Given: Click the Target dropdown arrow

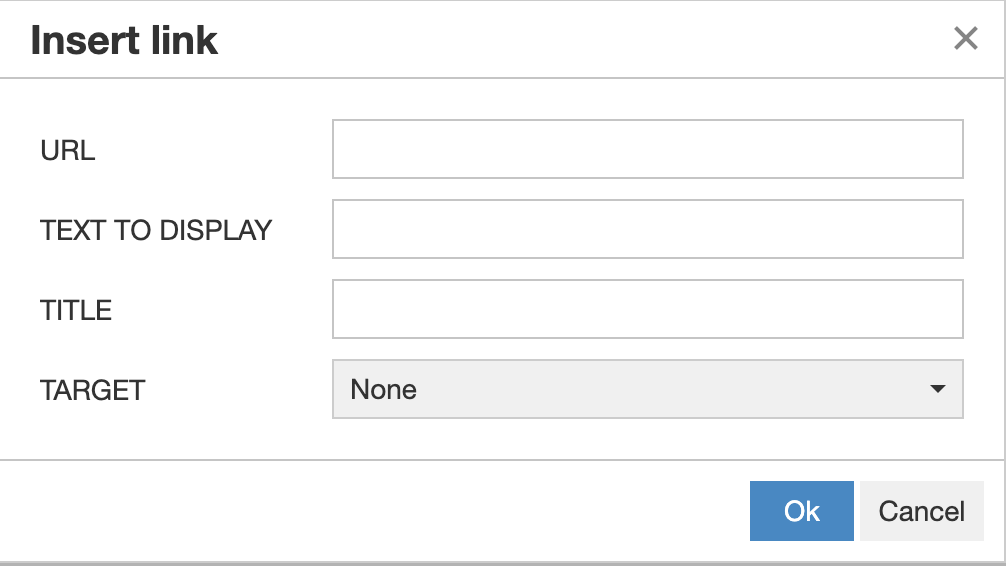Looking at the screenshot, I should coord(937,389).
